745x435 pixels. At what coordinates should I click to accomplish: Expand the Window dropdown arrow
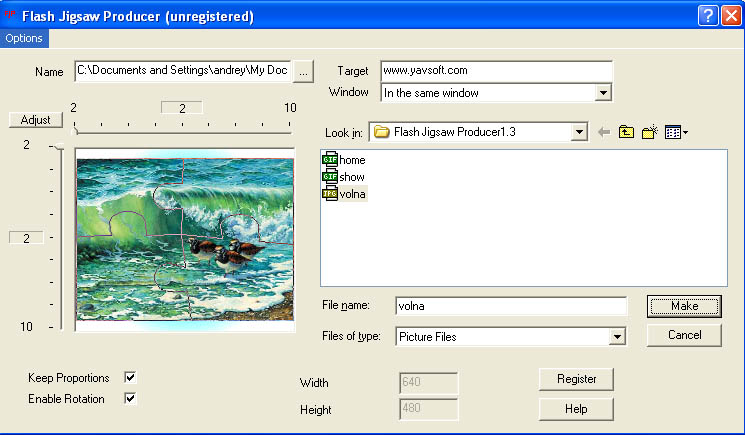click(x=603, y=93)
